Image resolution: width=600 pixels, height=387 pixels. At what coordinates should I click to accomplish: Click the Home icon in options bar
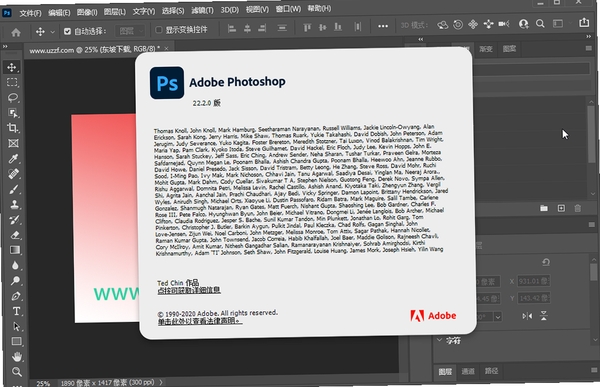[16, 33]
